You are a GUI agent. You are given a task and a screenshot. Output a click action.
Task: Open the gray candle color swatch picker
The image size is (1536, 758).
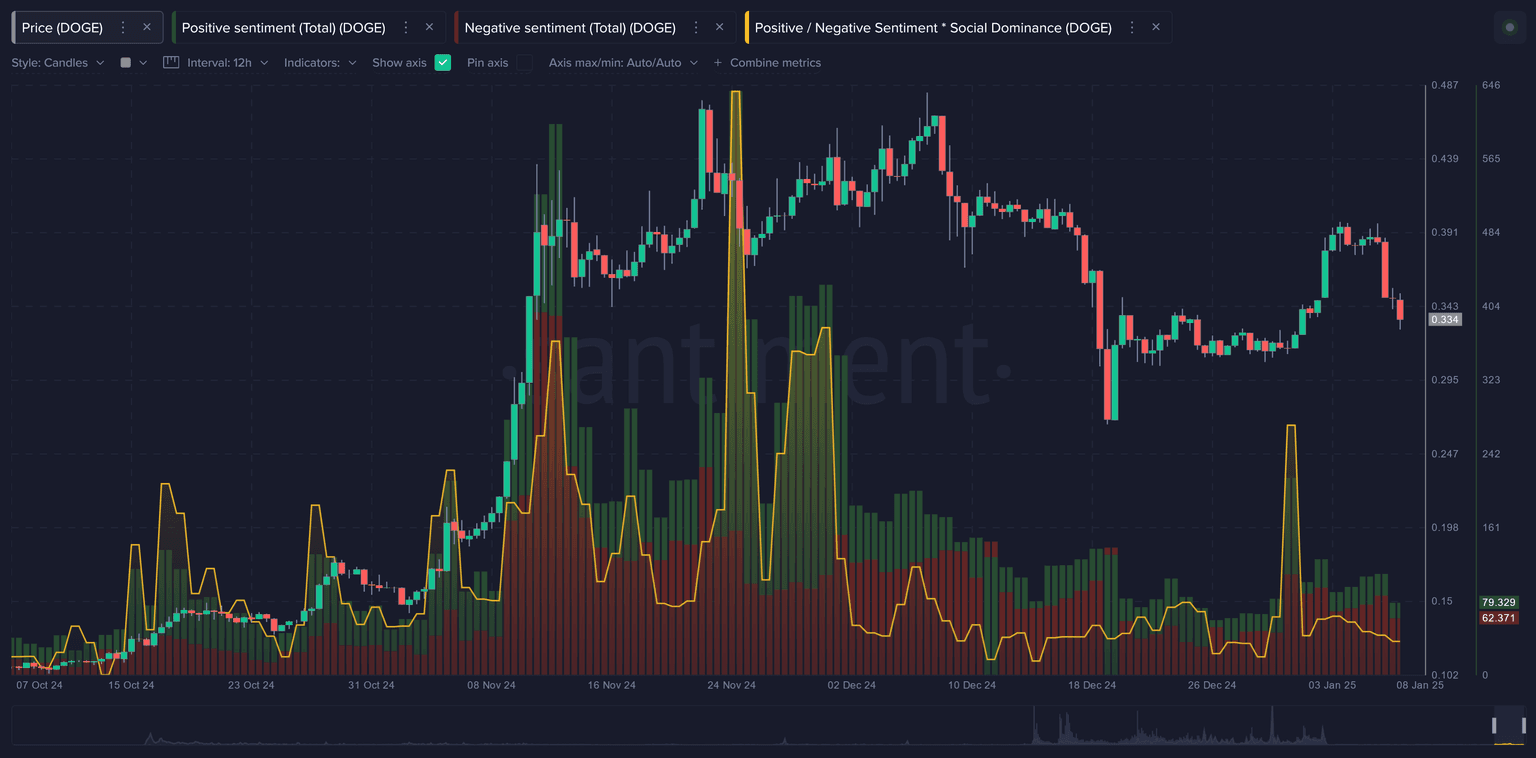(x=126, y=62)
